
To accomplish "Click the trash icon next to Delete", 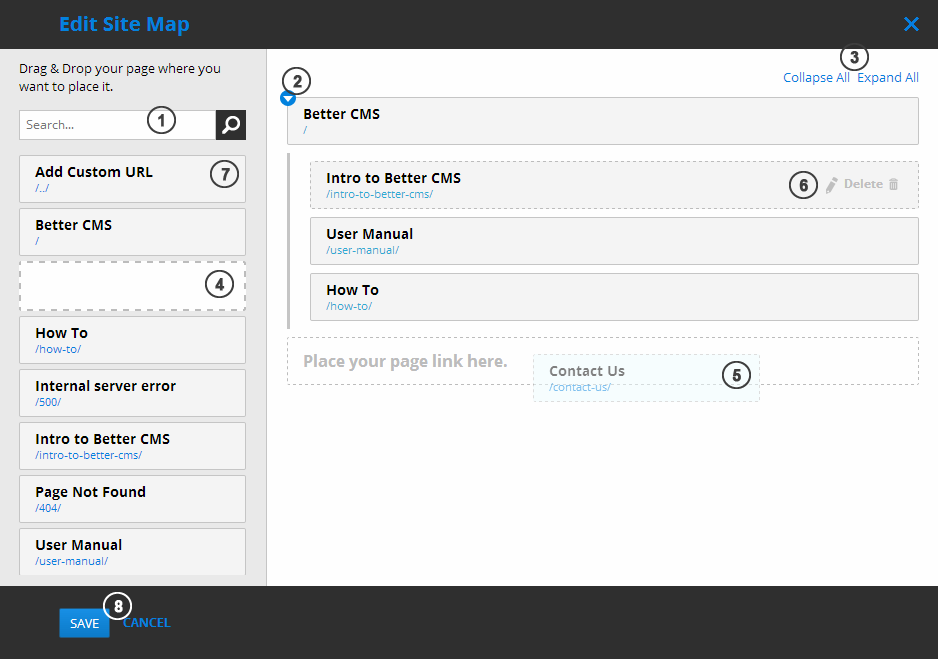I will point(894,184).
